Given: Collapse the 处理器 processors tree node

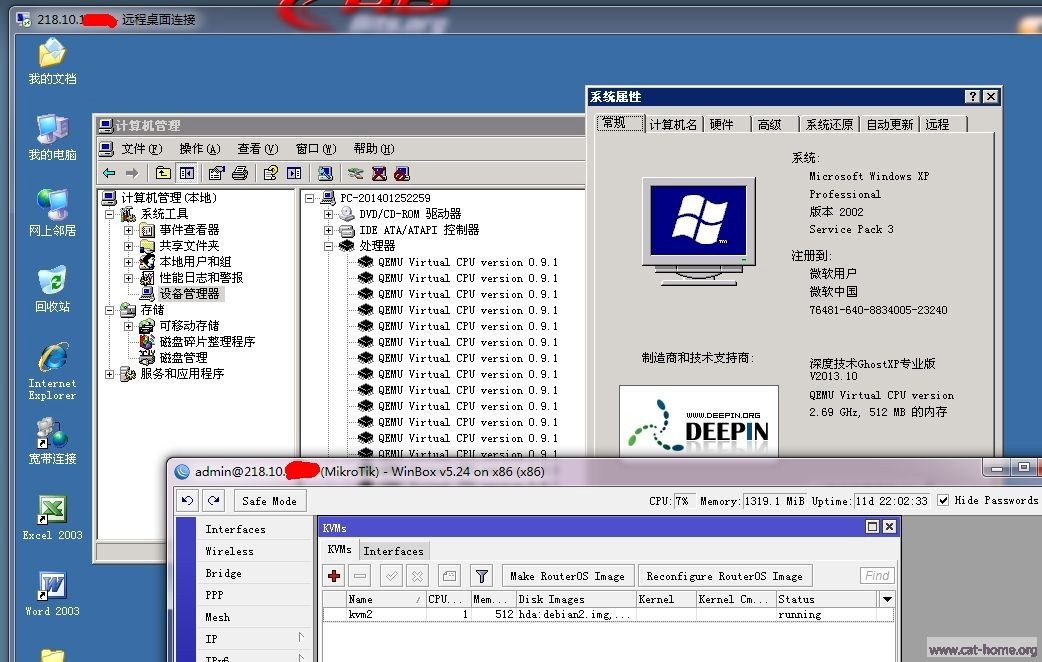Looking at the screenshot, I should (328, 246).
